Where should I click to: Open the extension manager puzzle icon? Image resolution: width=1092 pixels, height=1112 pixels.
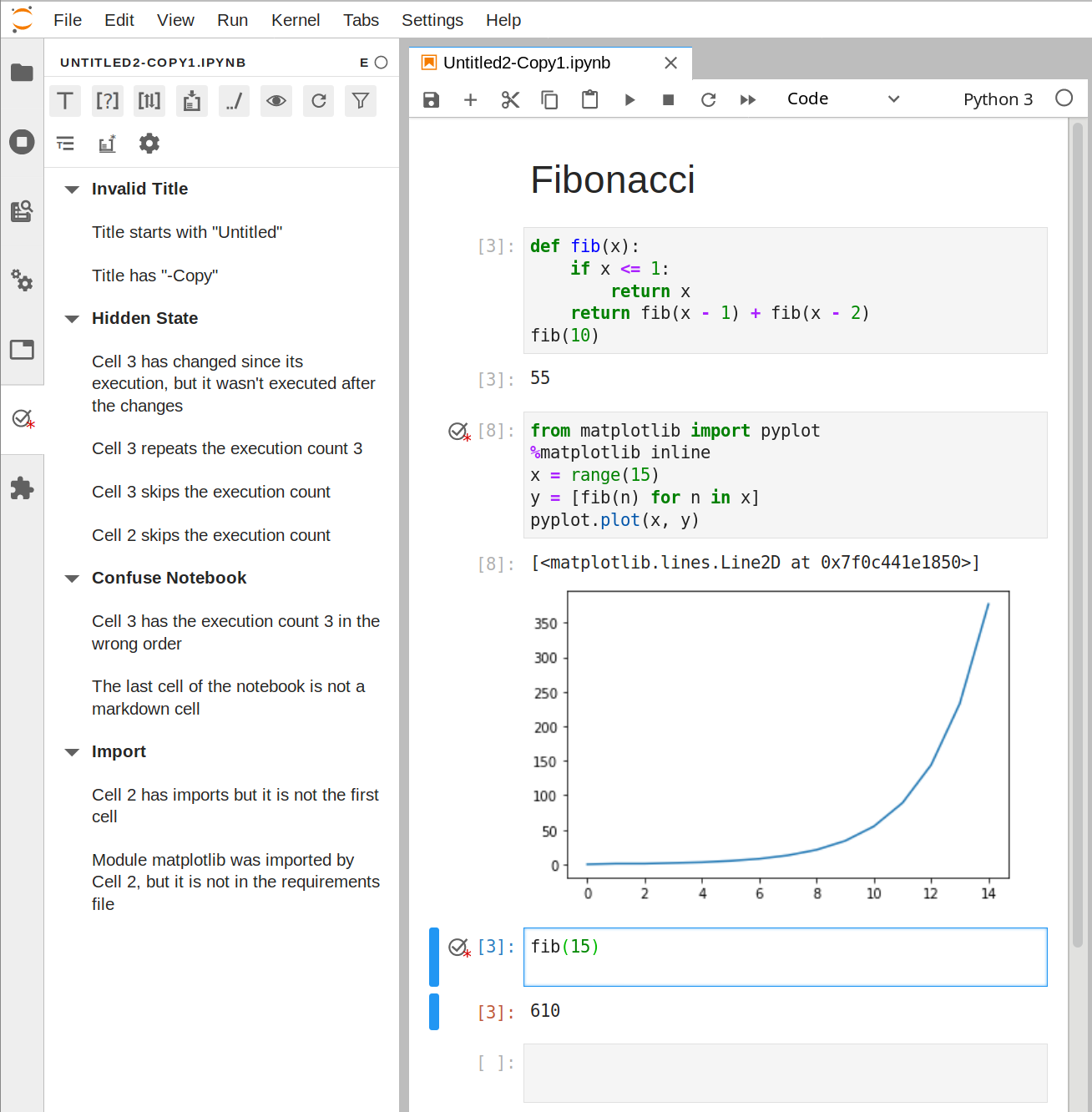point(22,488)
